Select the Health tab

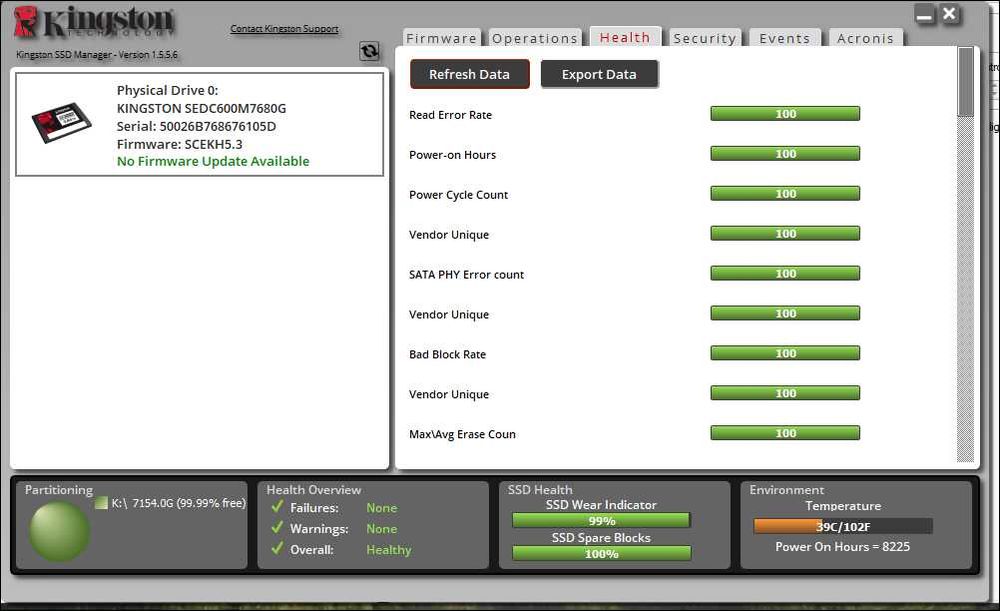coord(625,37)
